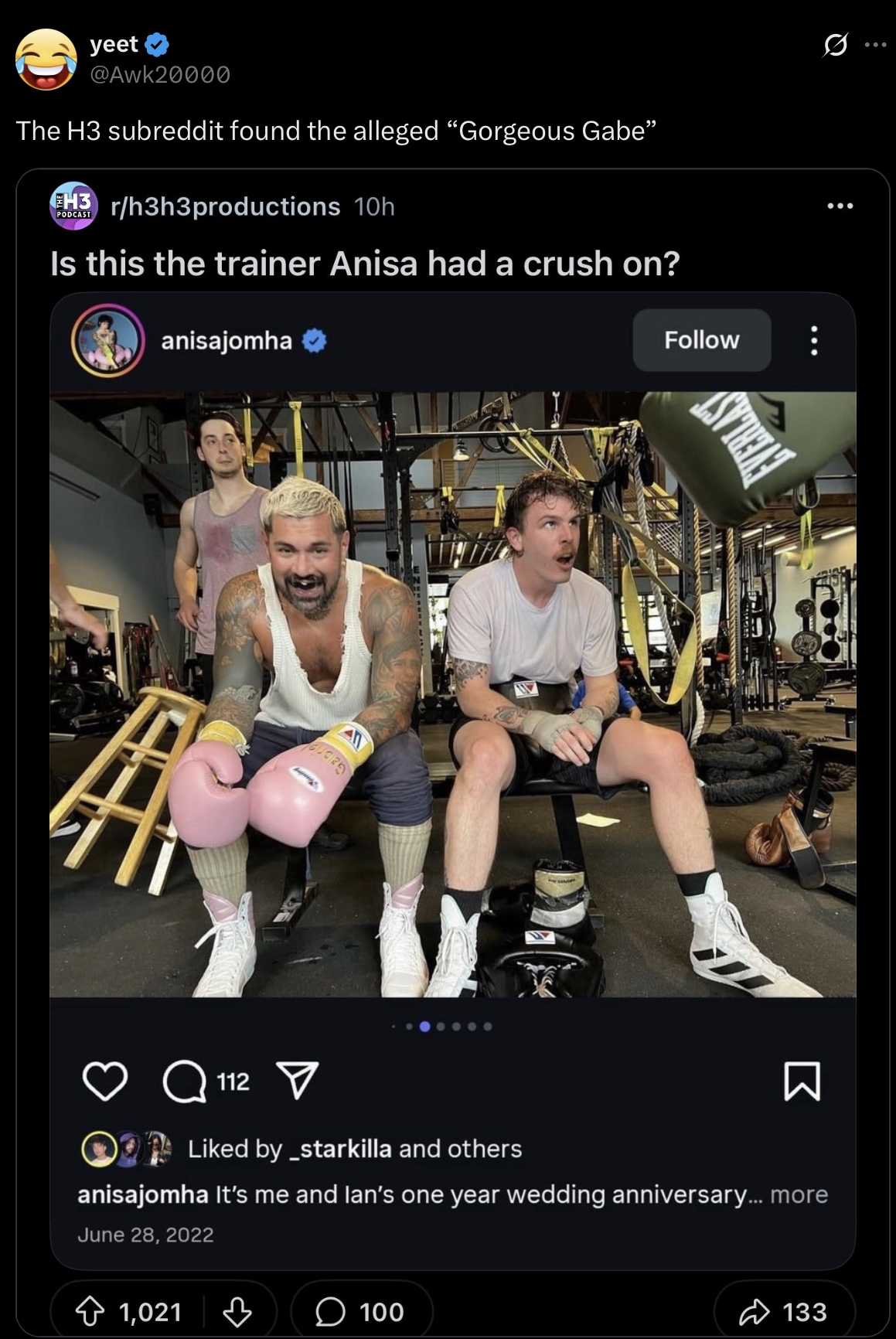896x1339 pixels.
Task: Open anisajomha's Instagram profile picture
Action: tap(108, 340)
